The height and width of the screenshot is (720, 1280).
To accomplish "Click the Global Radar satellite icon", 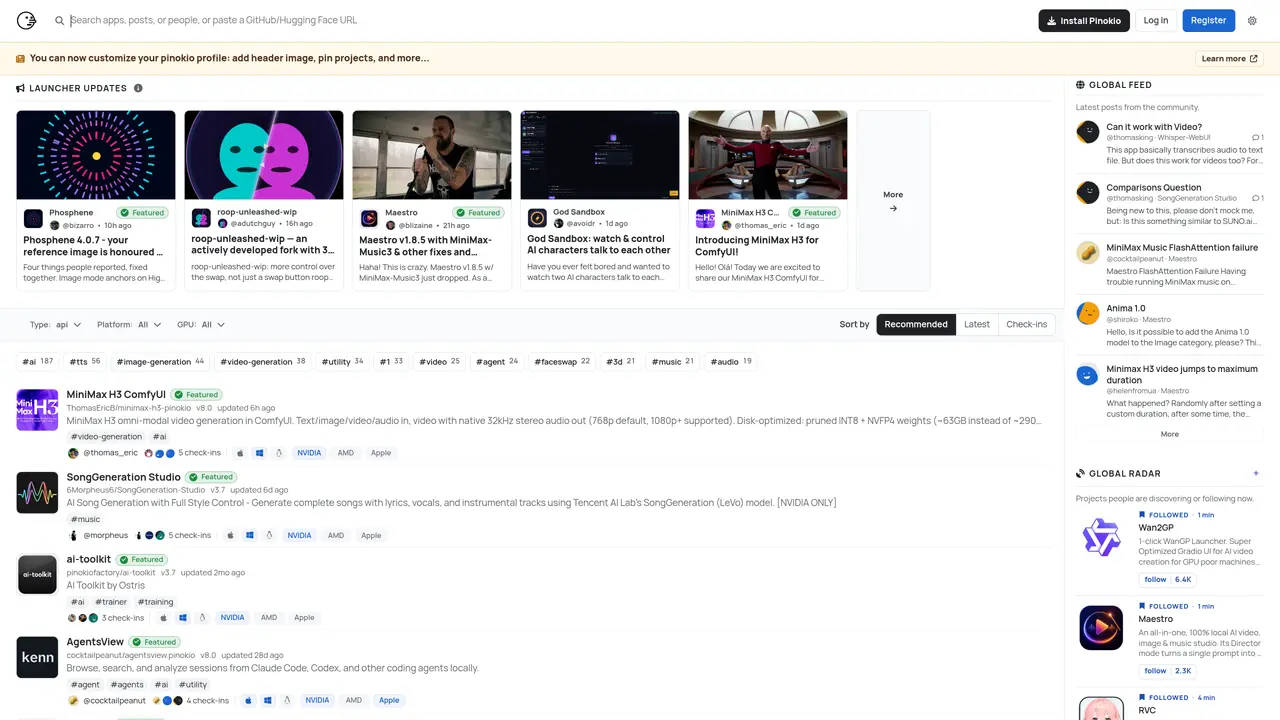I will [x=1080, y=473].
